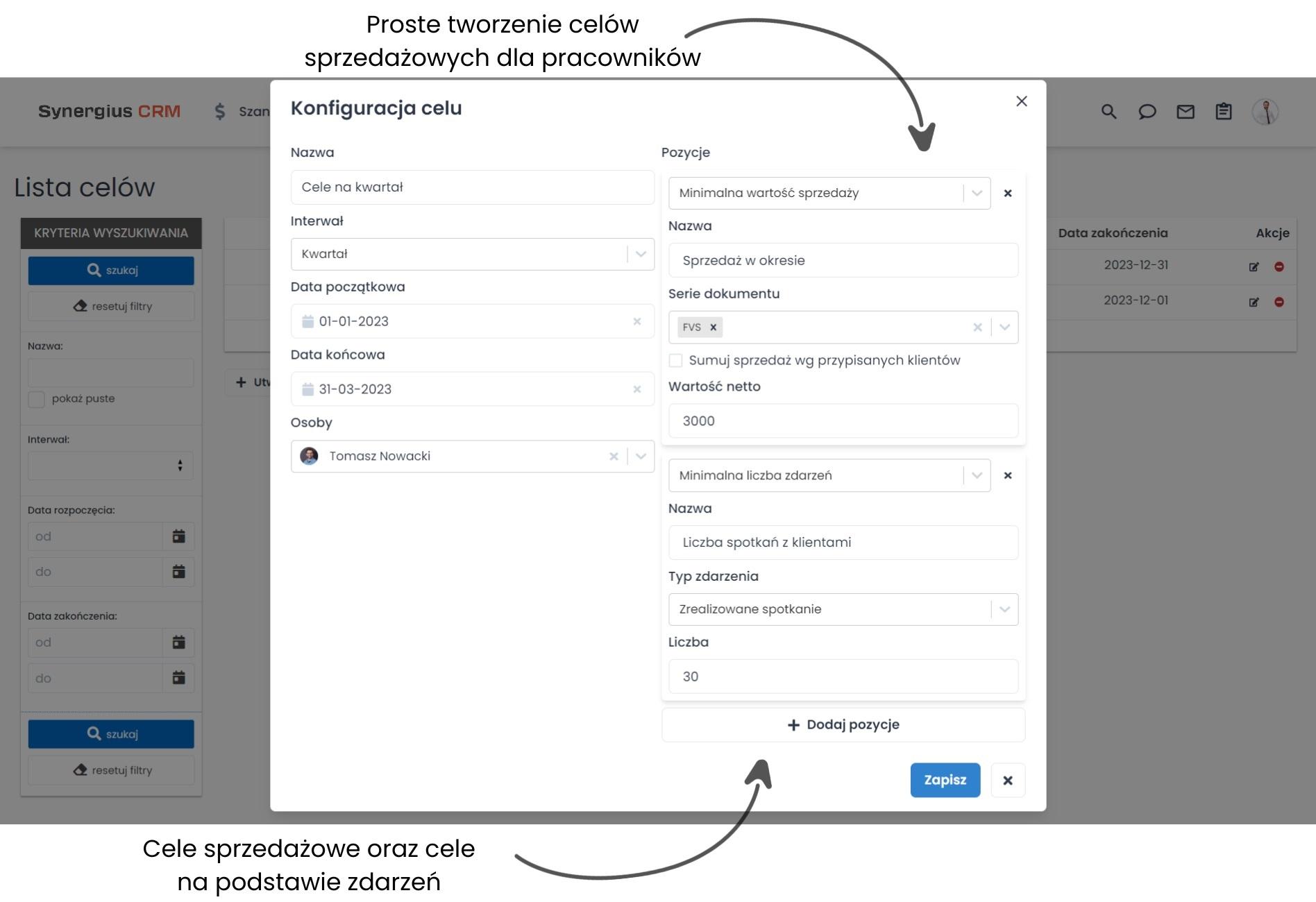Clear the start date 01-01-2023
Viewport: 1316px width, 902px height.
pyautogui.click(x=636, y=321)
